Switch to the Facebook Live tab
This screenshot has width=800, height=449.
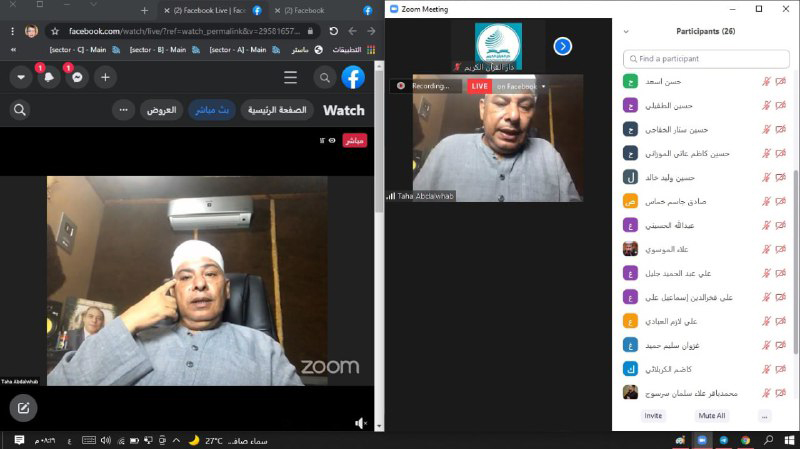click(211, 10)
